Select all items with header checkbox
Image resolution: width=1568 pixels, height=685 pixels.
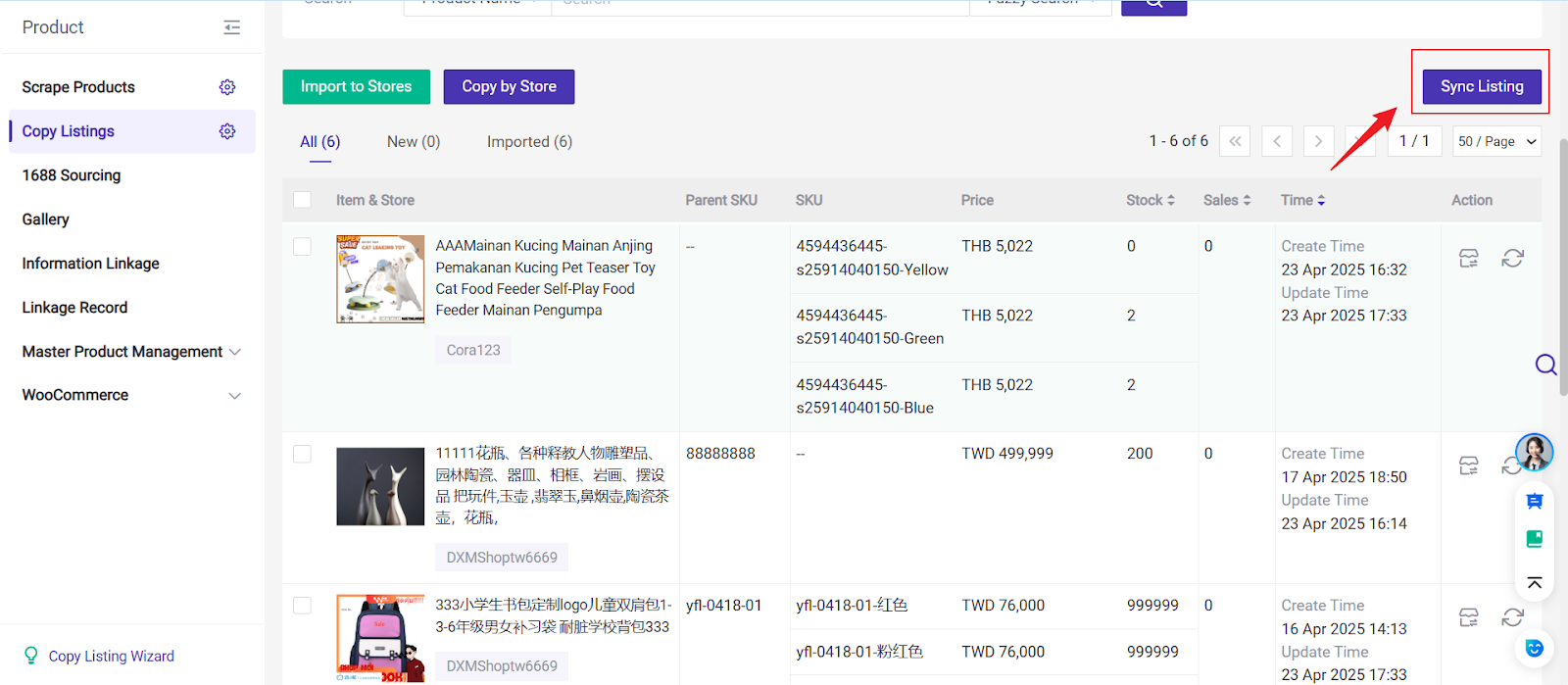[303, 200]
